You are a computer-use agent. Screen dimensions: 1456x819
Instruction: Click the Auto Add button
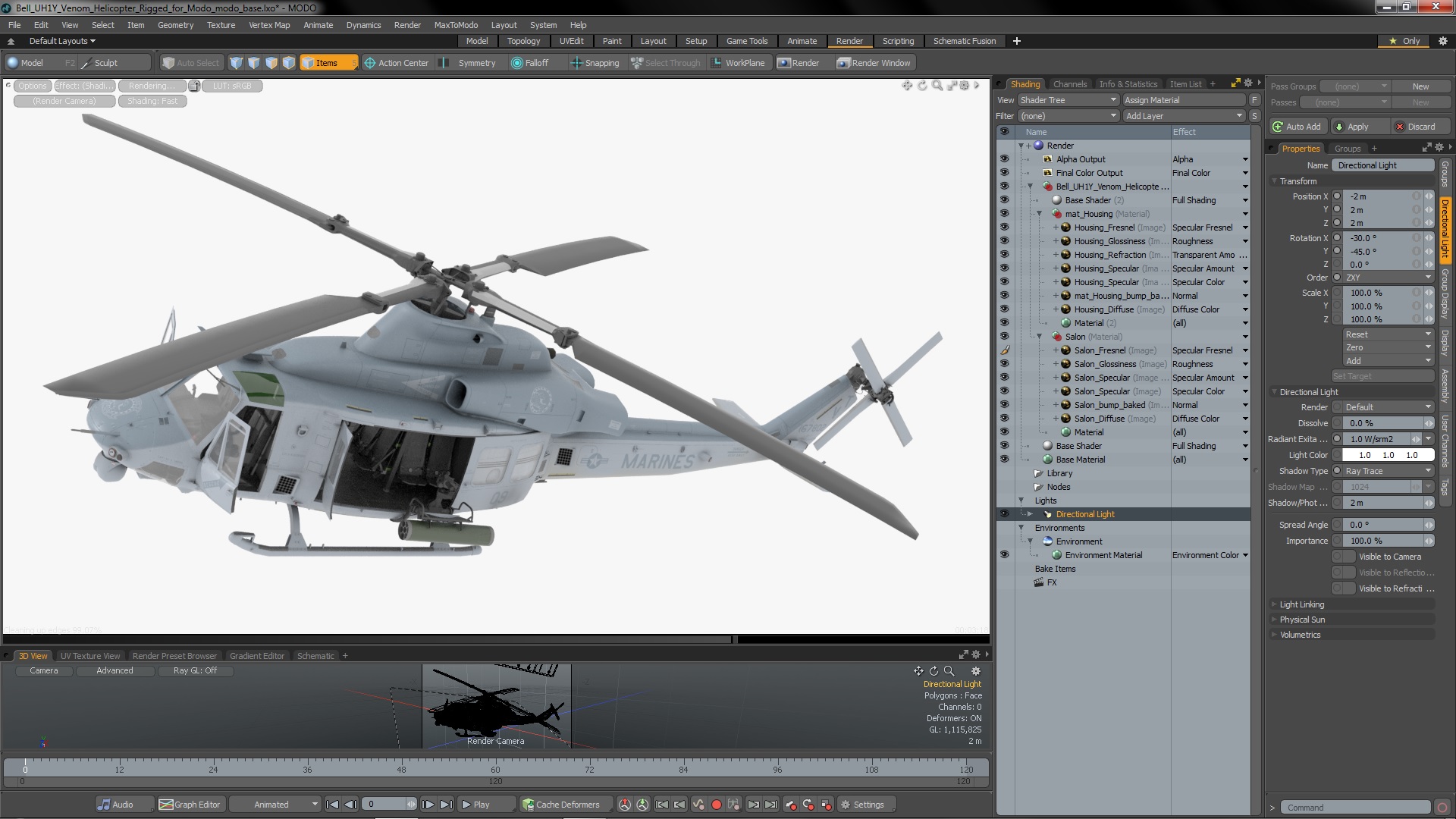1297,127
